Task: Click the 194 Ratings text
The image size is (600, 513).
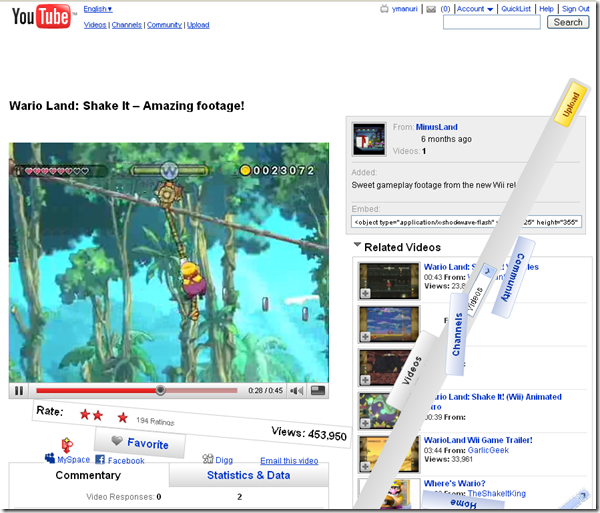Action: (155, 421)
